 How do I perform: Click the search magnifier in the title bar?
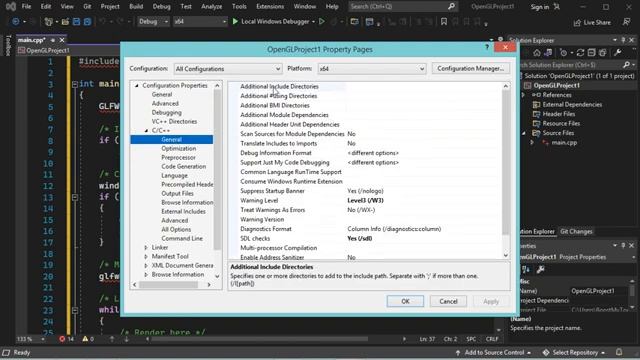[x=451, y=7]
